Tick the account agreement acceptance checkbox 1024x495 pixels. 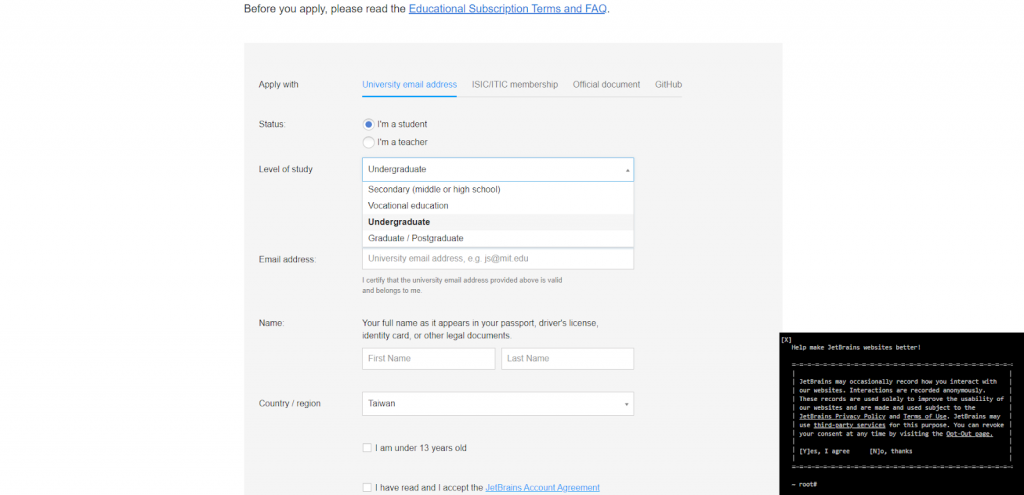pyautogui.click(x=367, y=488)
